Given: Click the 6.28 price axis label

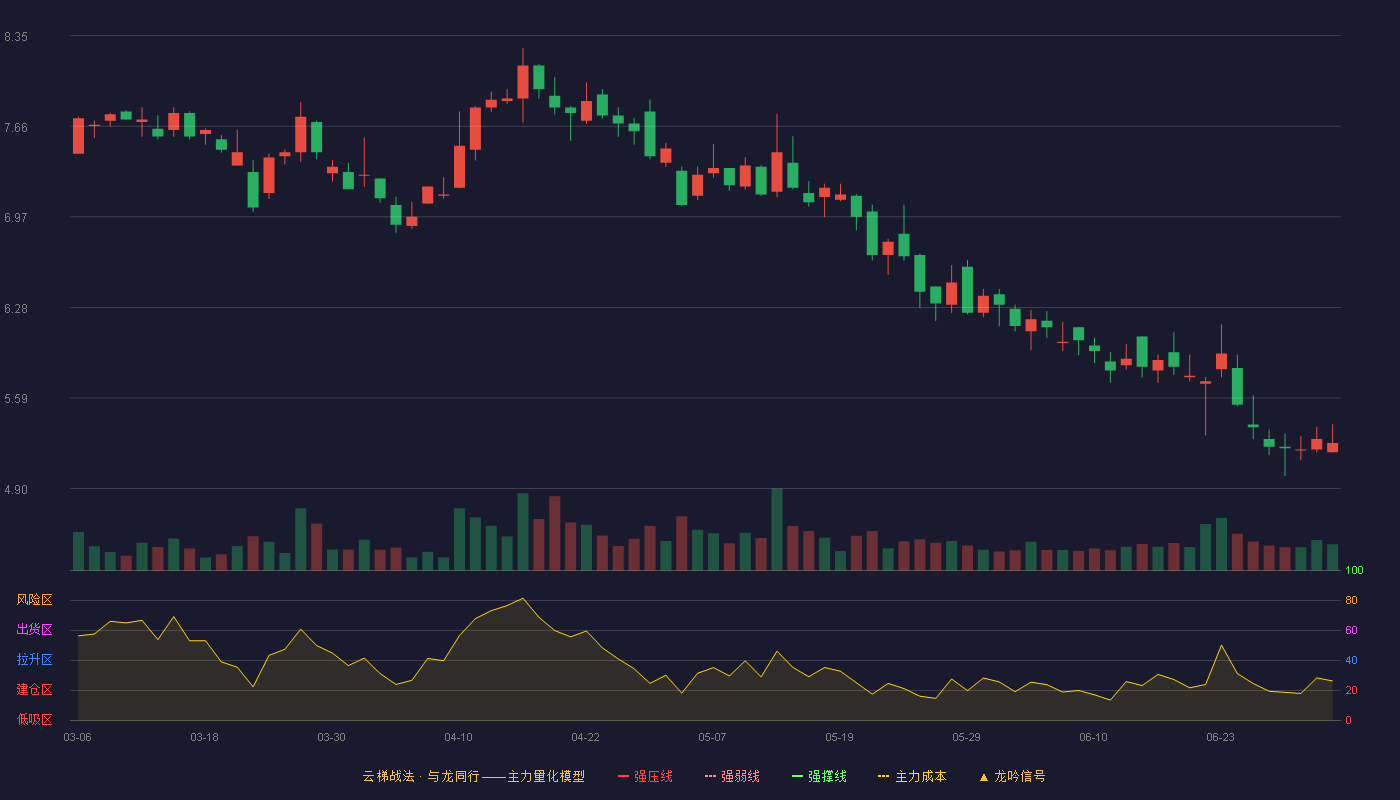Looking at the screenshot, I should point(16,309).
